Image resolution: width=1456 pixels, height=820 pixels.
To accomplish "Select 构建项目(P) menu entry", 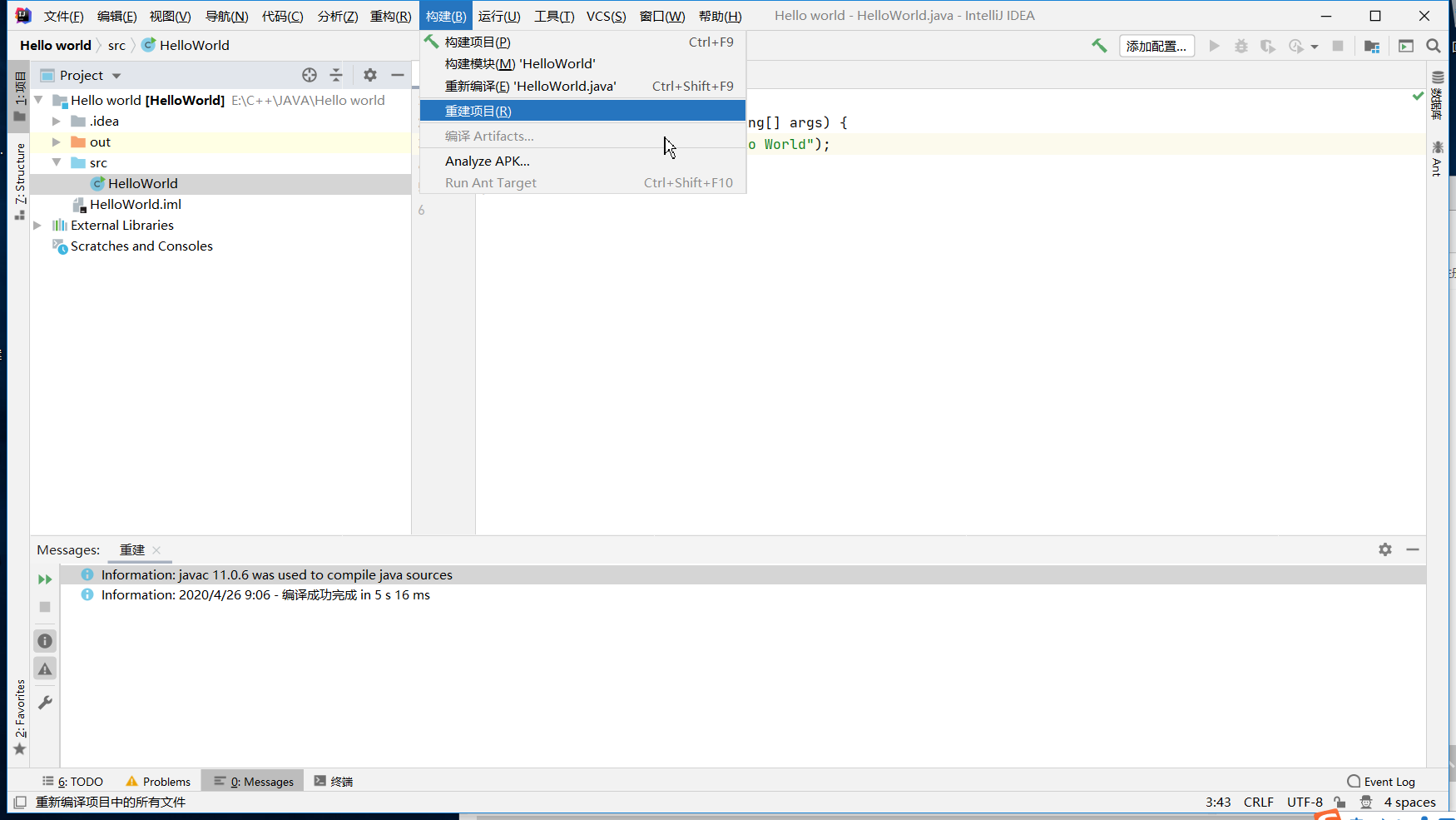I will [x=582, y=42].
